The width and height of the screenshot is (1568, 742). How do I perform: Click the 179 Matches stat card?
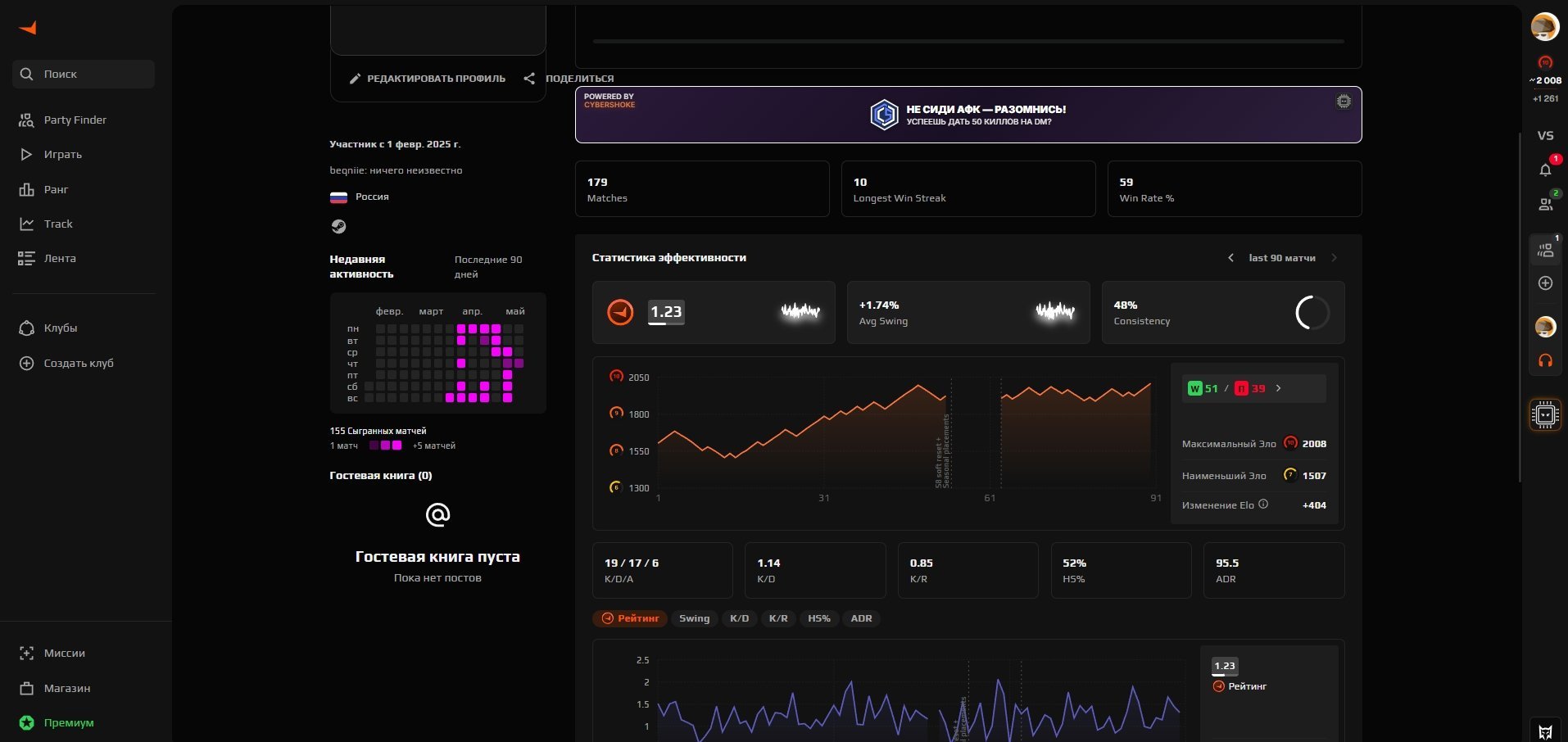click(702, 189)
